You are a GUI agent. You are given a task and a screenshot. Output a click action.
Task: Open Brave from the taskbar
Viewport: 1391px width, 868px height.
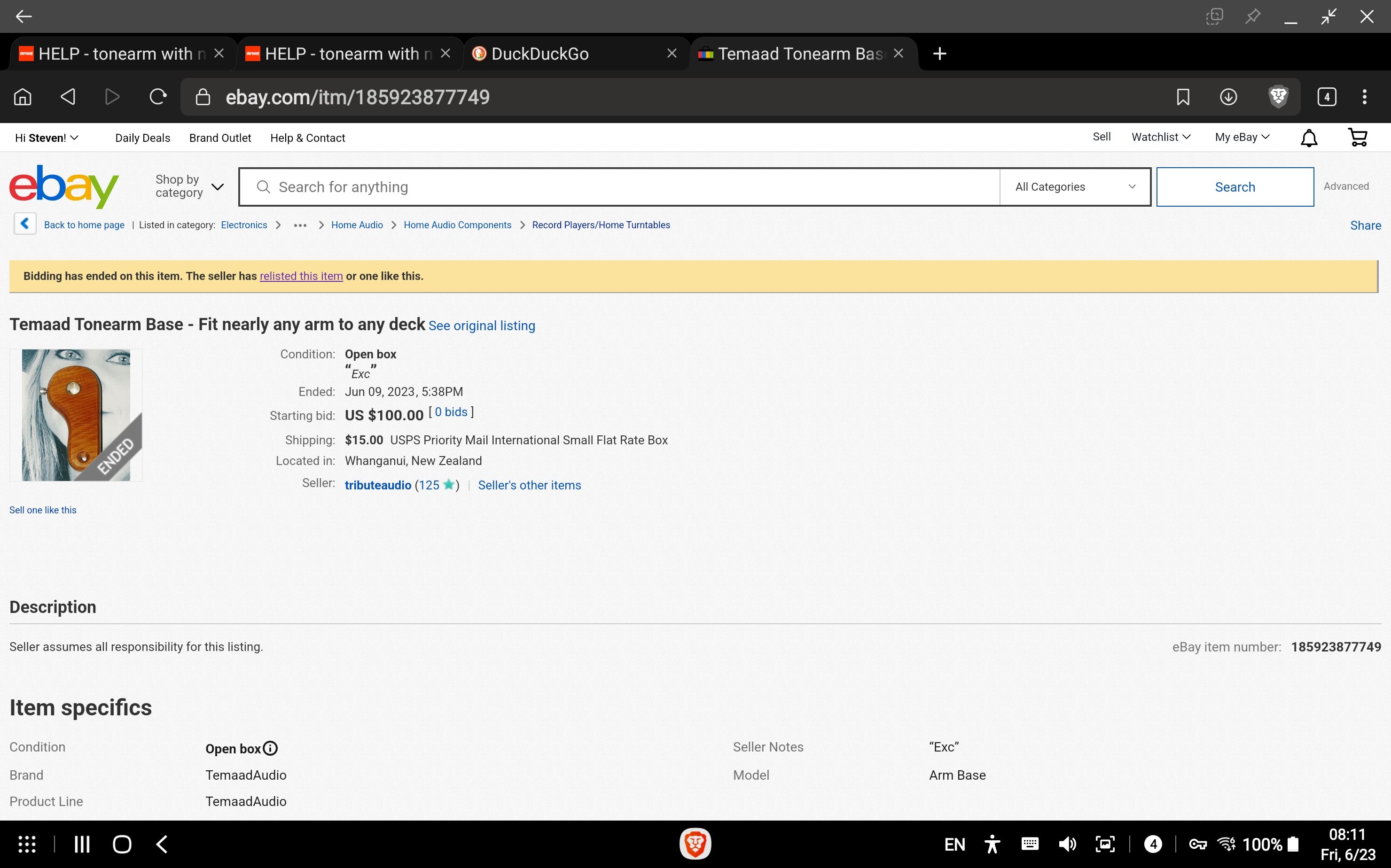695,844
